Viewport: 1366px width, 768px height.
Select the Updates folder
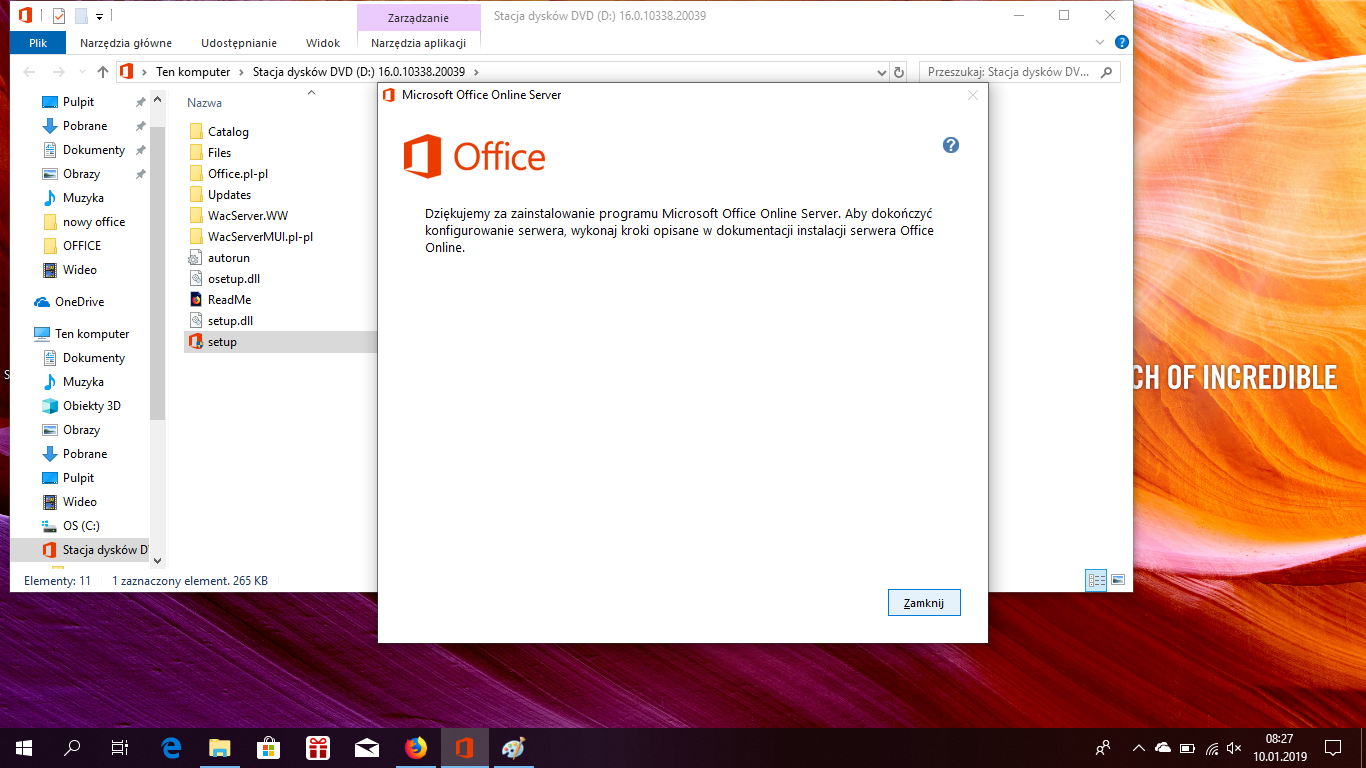click(x=229, y=195)
